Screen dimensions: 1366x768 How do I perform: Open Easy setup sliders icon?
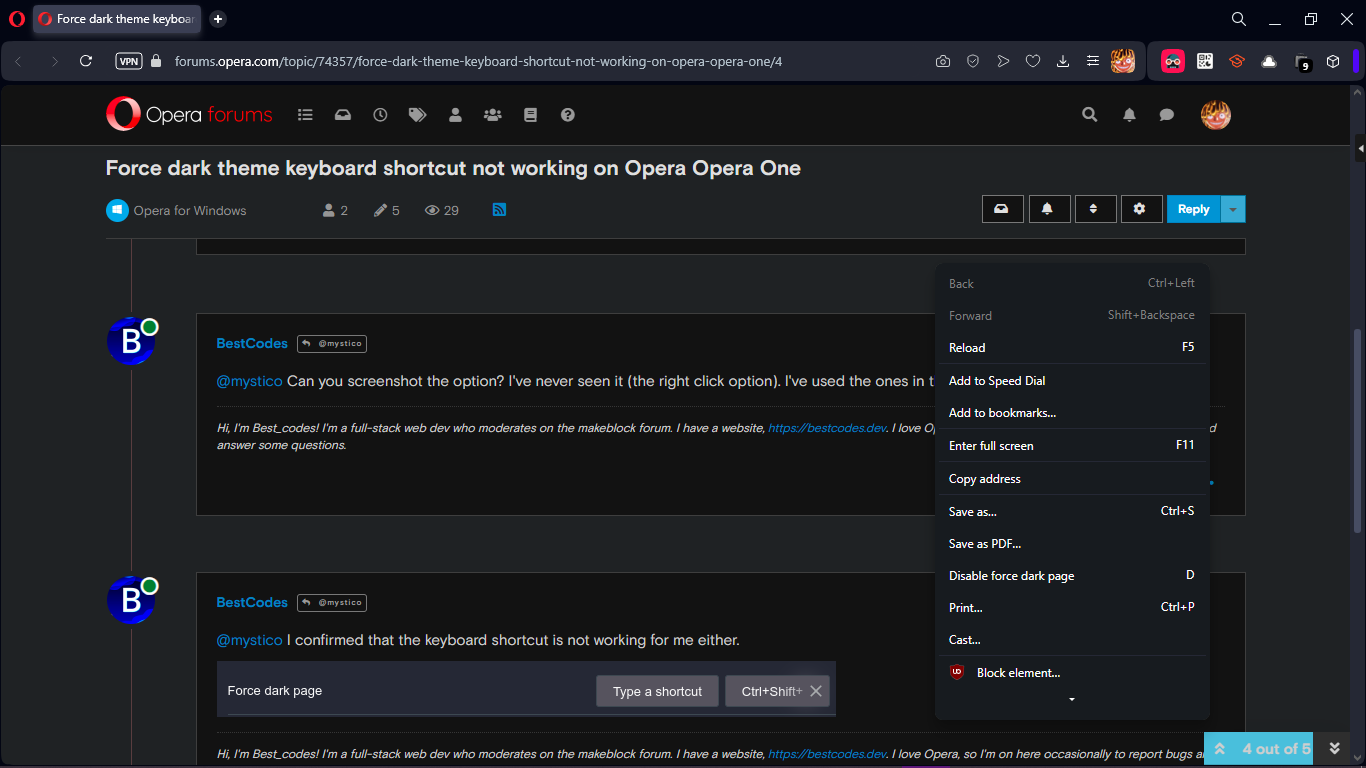[x=1093, y=61]
